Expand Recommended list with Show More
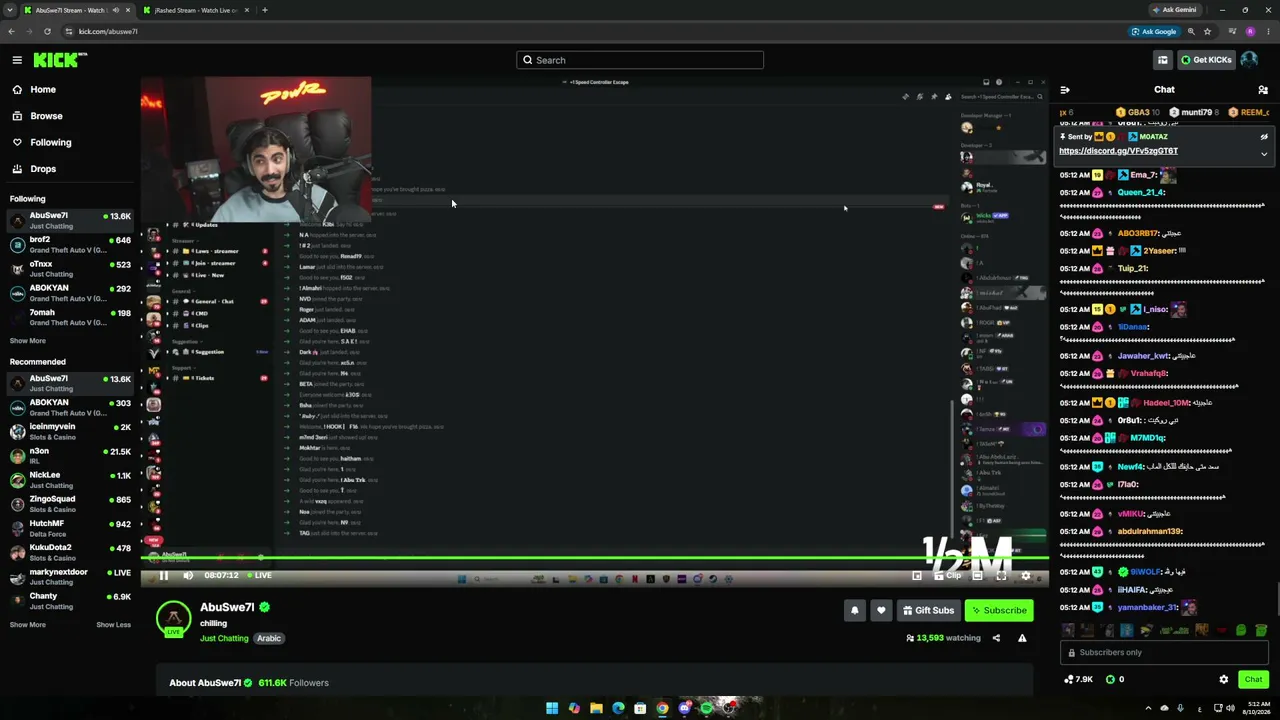The image size is (1280, 720). click(28, 625)
